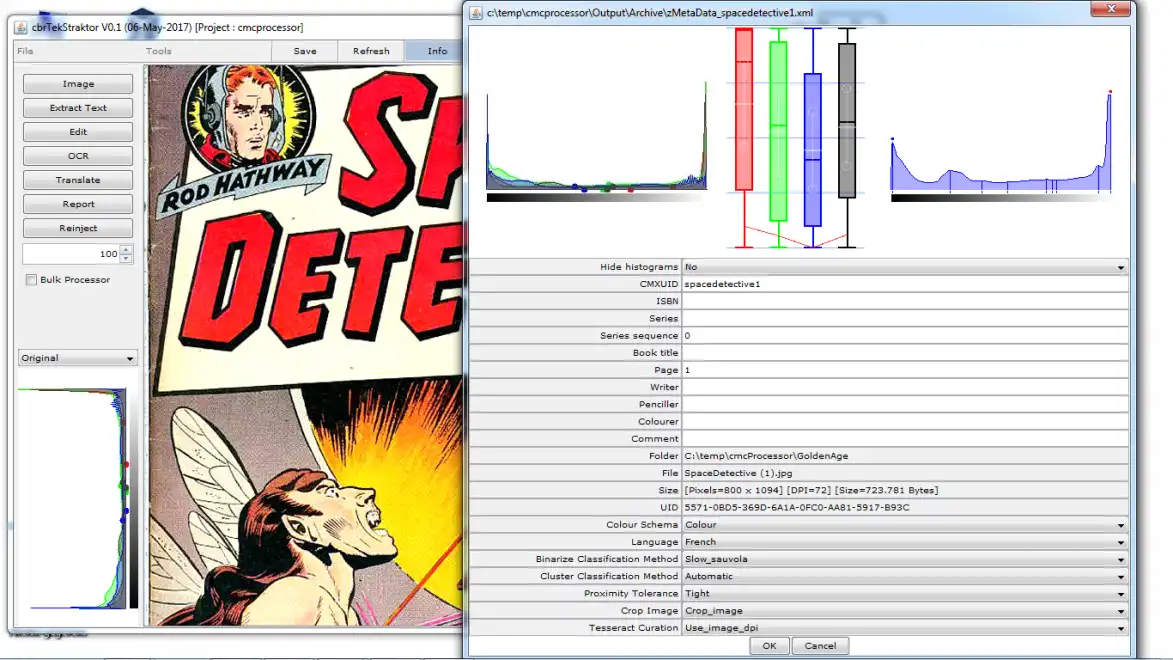The height and width of the screenshot is (660, 1173).
Task: Click the gray channel box plot
Action: [847, 138]
